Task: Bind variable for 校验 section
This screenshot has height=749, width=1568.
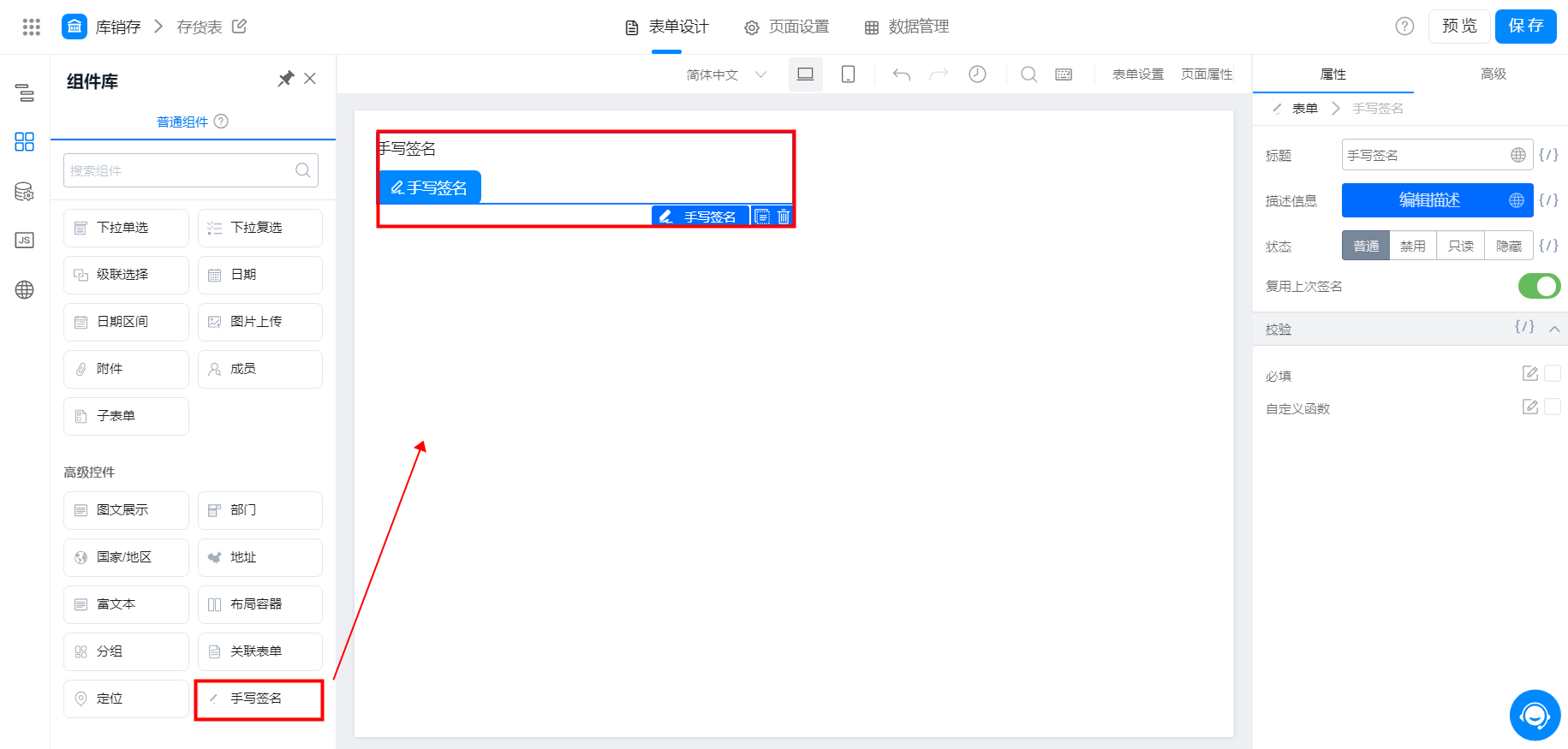Action: 1524,327
